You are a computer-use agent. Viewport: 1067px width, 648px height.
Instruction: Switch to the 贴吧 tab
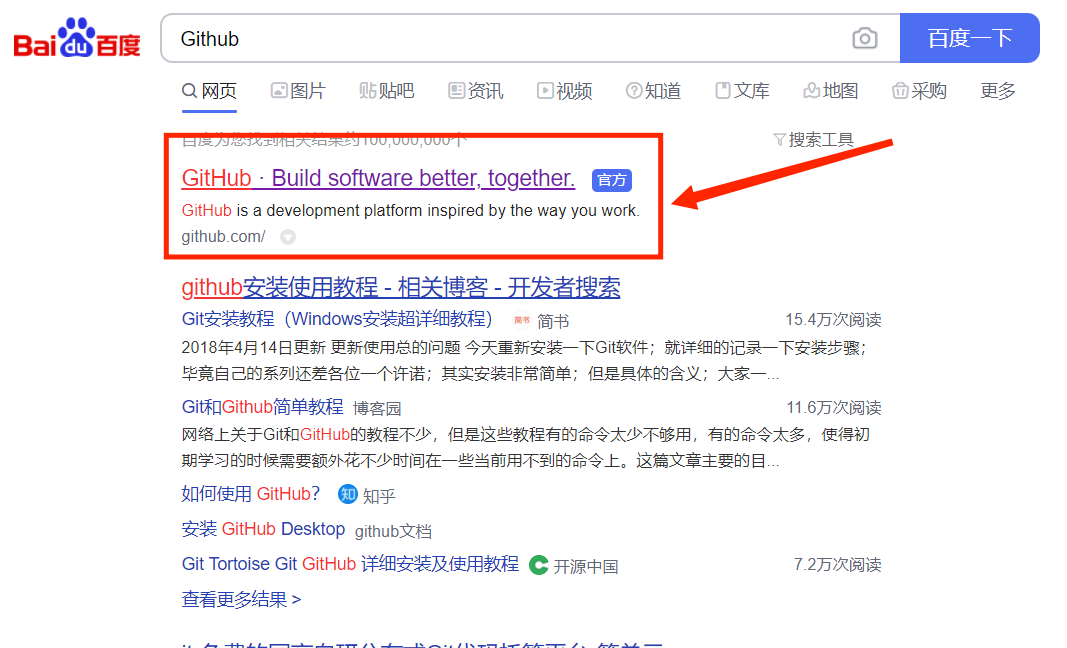tap(387, 90)
